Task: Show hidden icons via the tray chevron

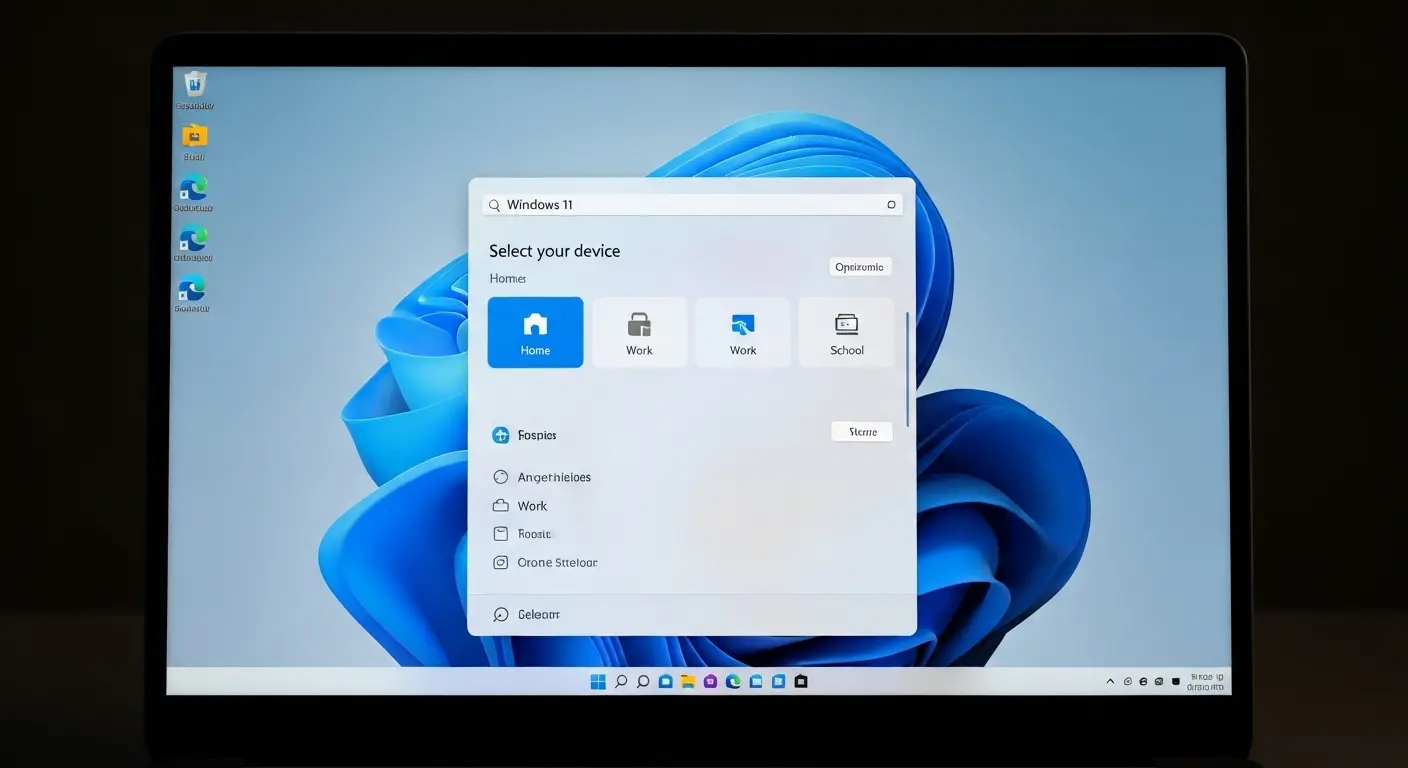Action: point(1110,681)
